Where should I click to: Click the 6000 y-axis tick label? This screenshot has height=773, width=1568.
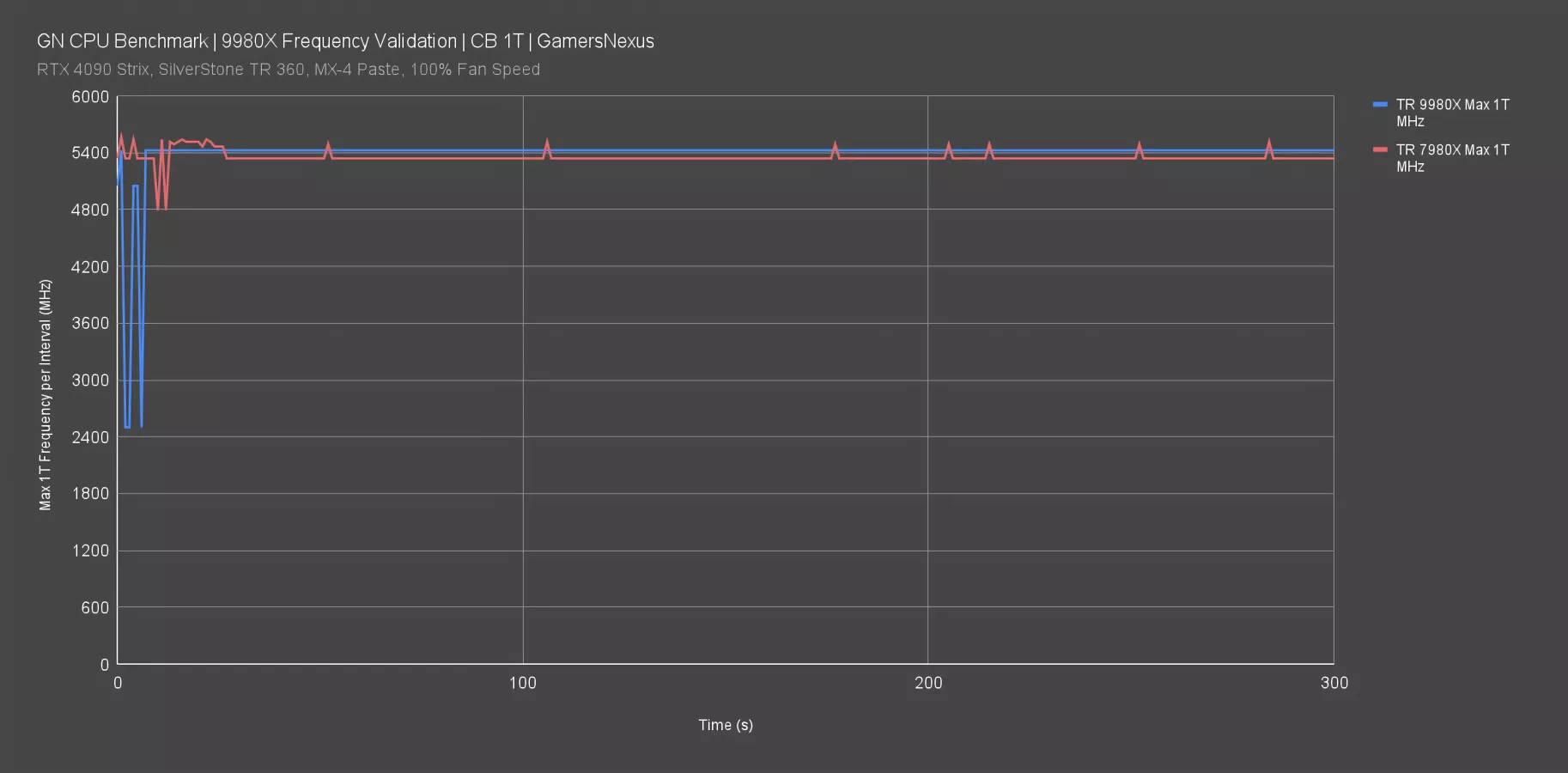pos(90,97)
